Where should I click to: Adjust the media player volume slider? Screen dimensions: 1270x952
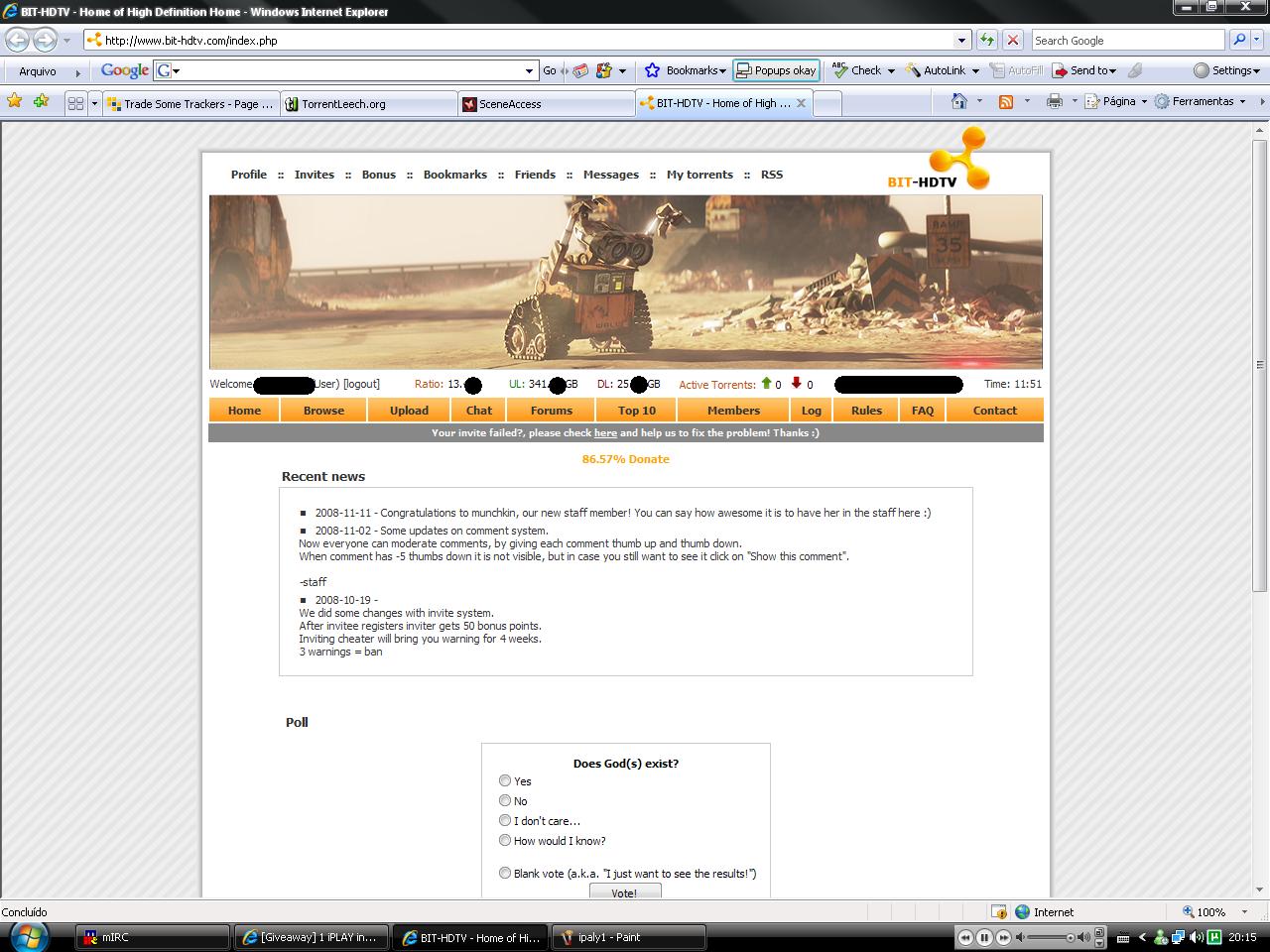tap(1050, 937)
